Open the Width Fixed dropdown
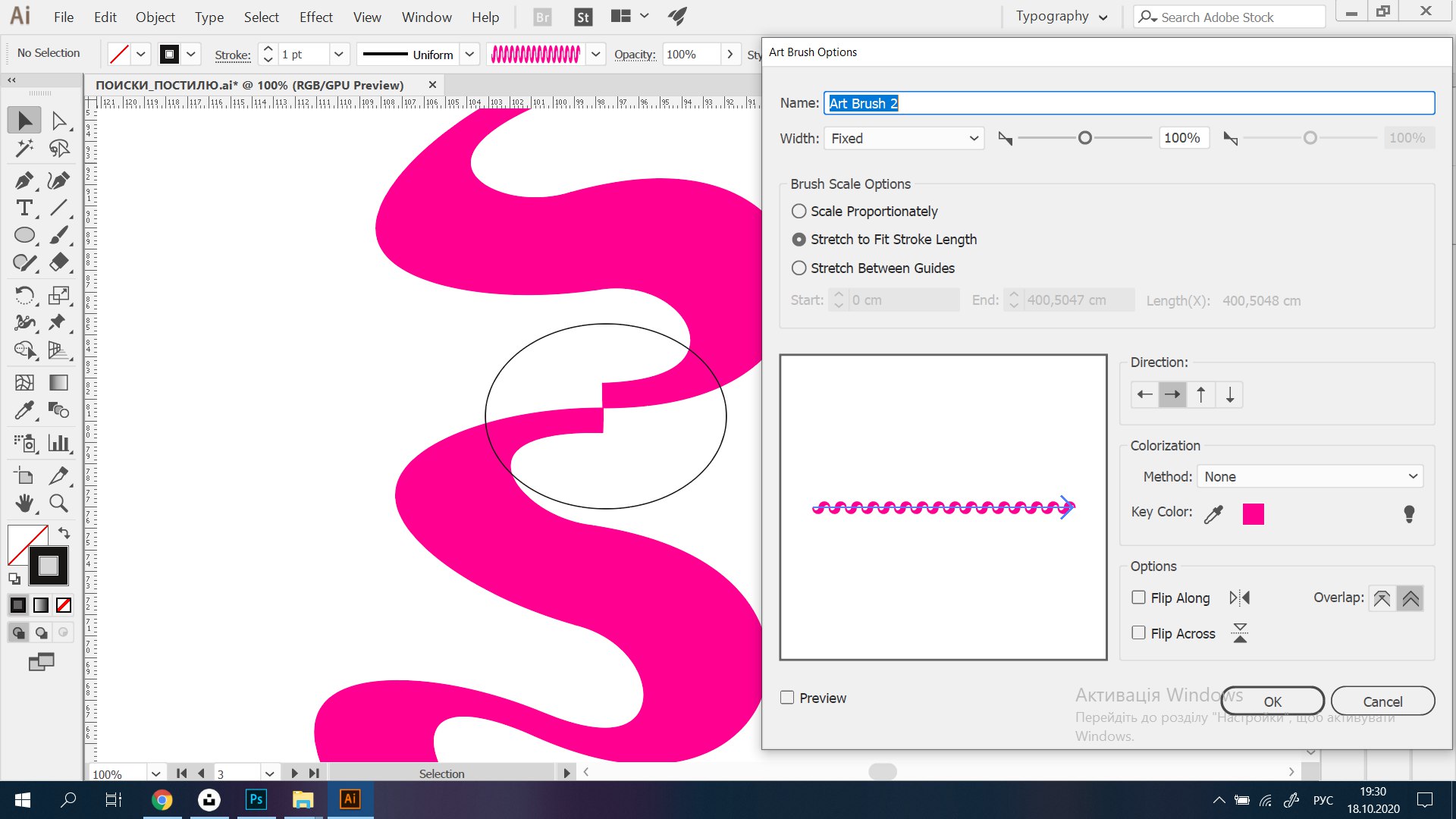The image size is (1456, 819). tap(904, 138)
